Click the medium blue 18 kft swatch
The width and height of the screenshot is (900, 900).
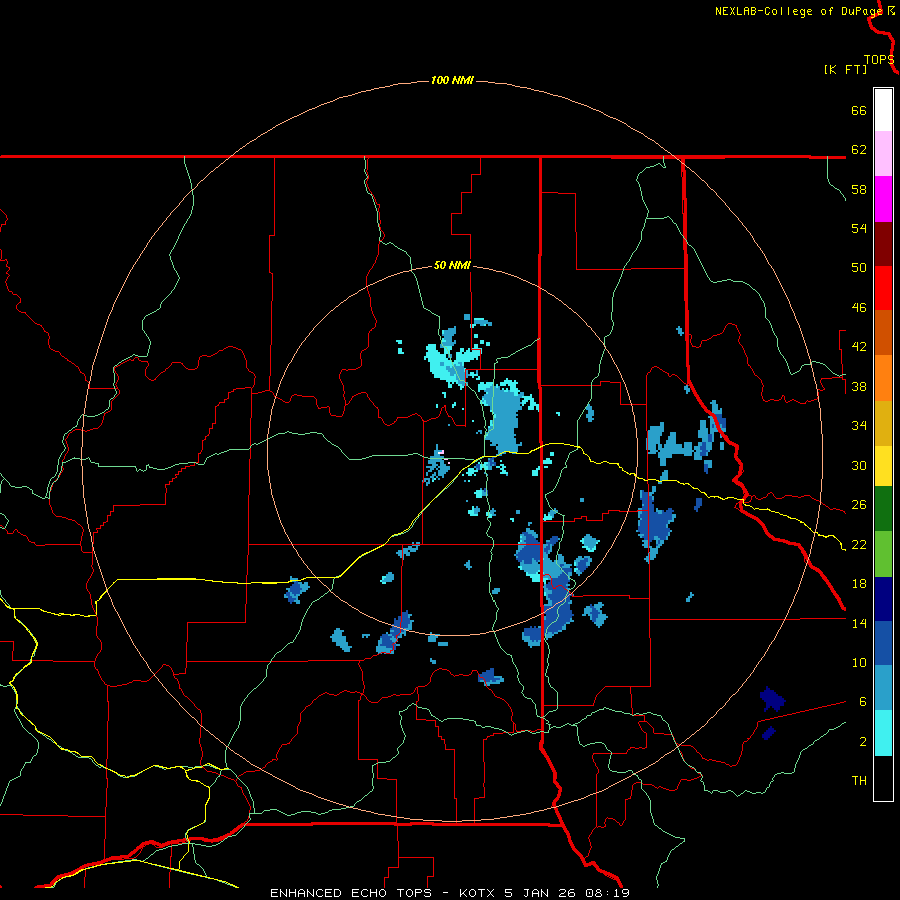click(x=883, y=644)
